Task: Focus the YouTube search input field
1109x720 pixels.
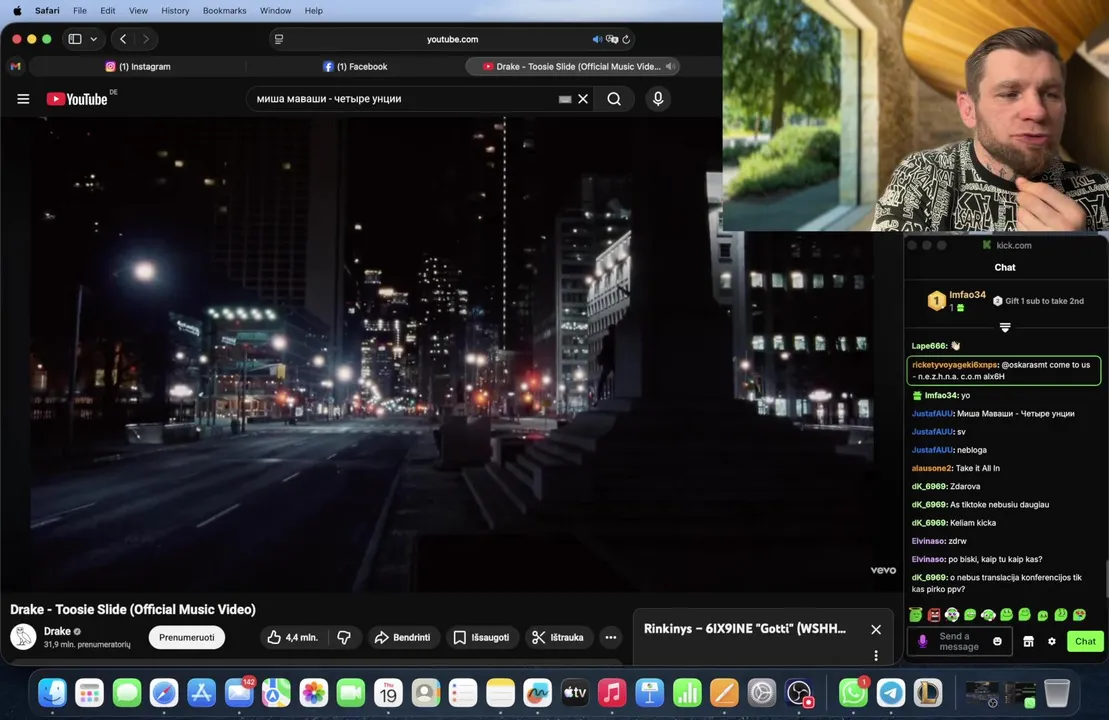Action: coord(403,99)
